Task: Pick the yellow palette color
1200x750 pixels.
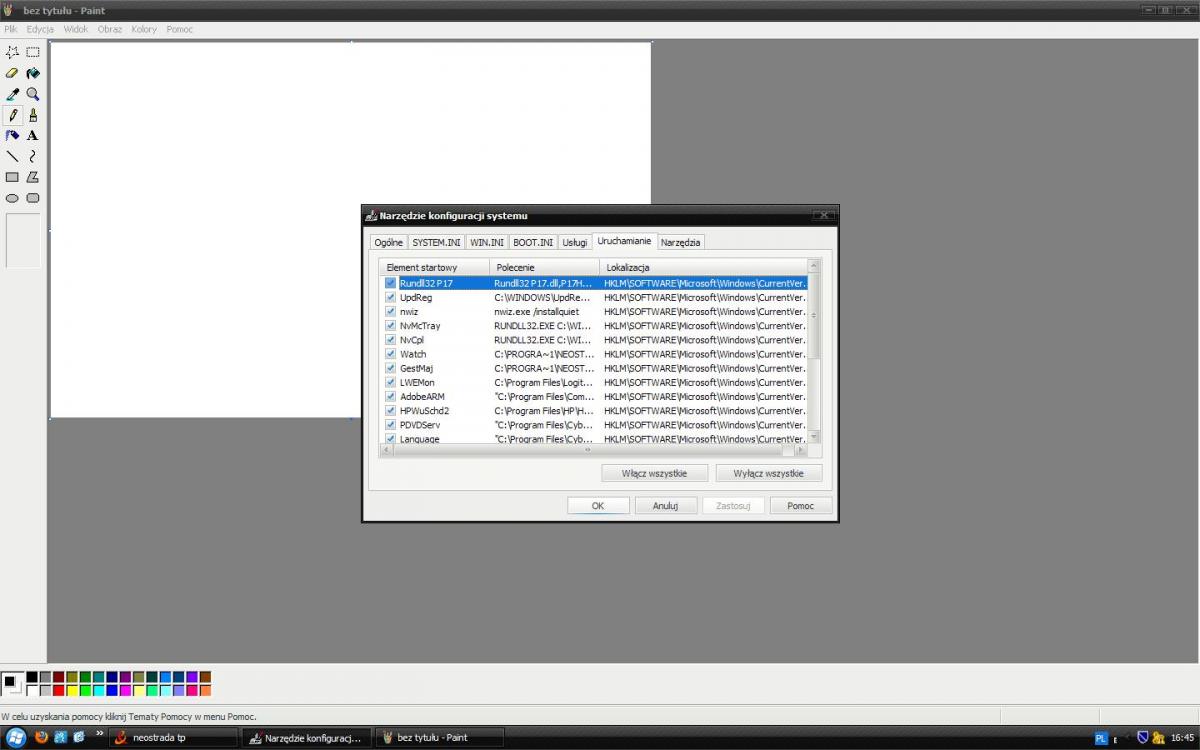Action: (x=73, y=690)
